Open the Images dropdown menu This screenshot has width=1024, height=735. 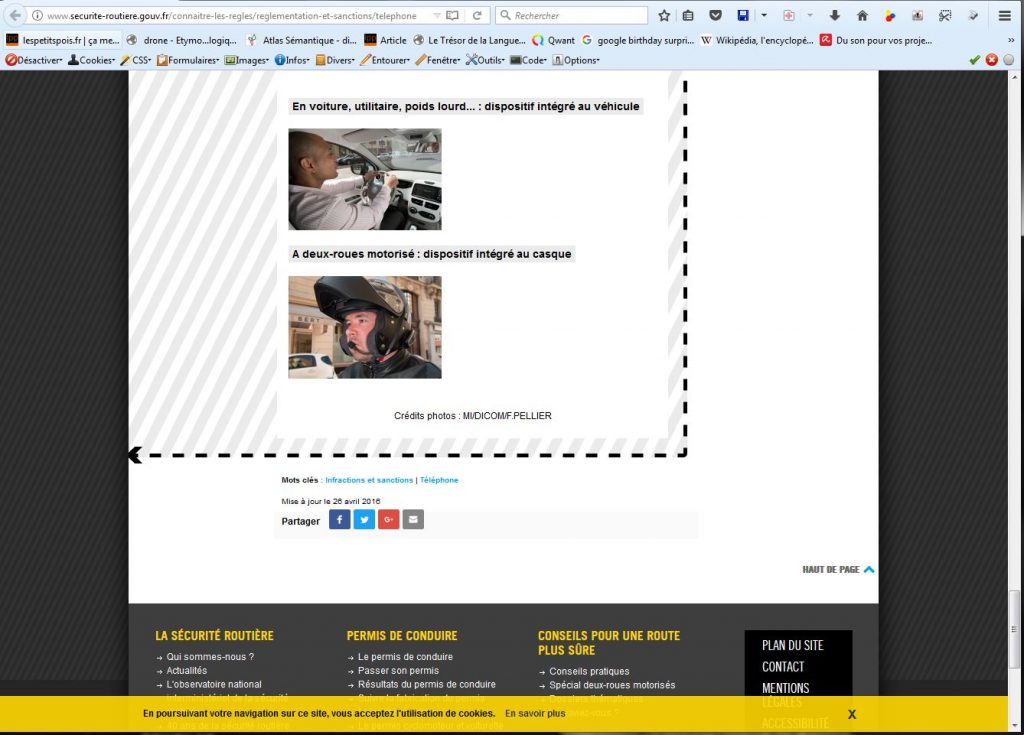click(x=247, y=60)
